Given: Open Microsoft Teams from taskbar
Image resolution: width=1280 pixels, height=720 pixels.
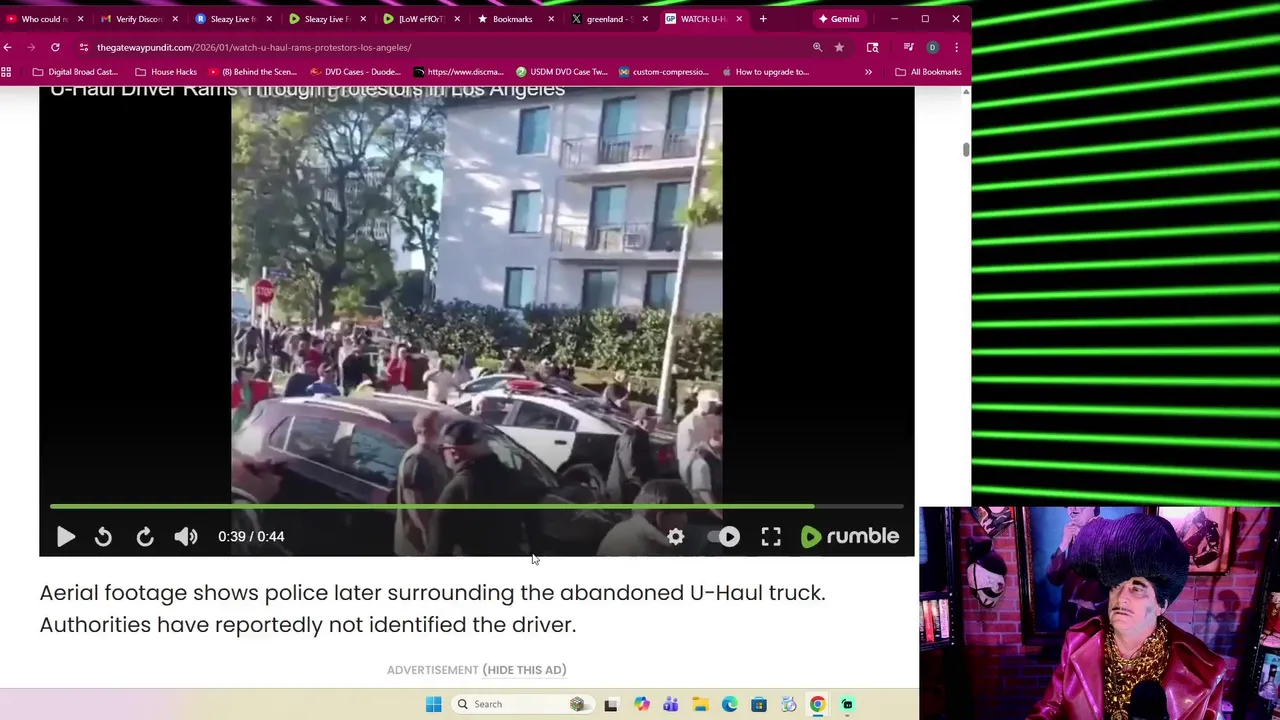Looking at the screenshot, I should pyautogui.click(x=670, y=704).
